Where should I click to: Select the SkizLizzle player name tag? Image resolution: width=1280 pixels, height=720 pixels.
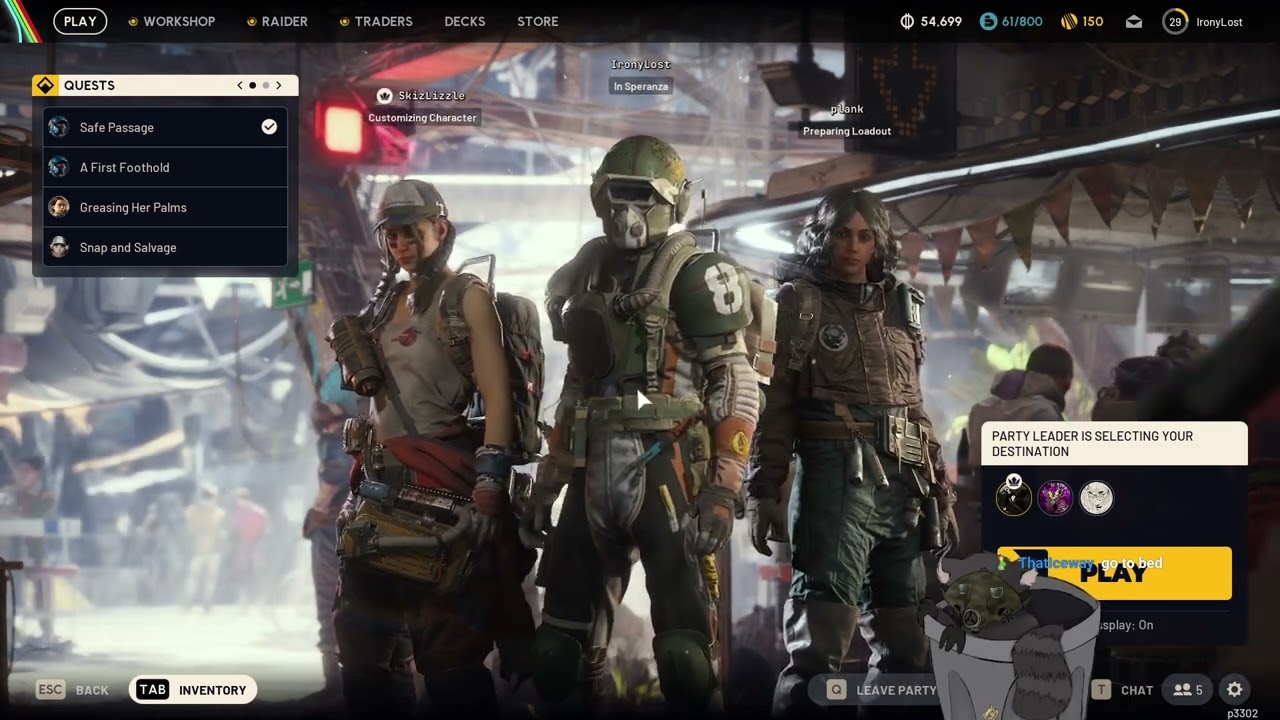tap(432, 96)
